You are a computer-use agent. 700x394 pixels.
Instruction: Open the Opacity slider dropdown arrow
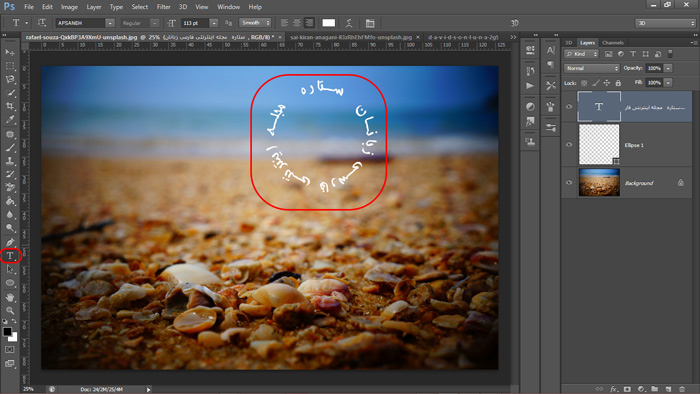(668, 68)
